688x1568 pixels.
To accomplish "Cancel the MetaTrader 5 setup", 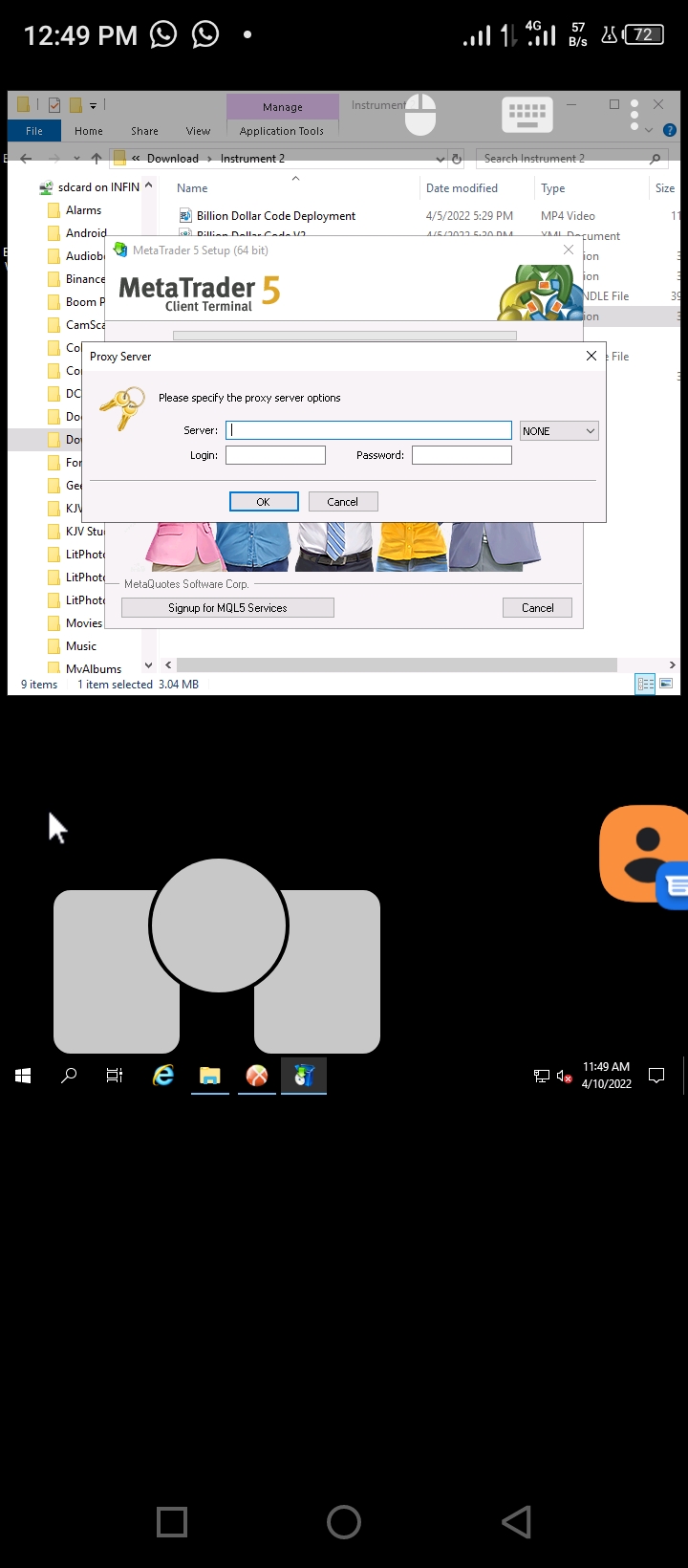I will [x=537, y=608].
